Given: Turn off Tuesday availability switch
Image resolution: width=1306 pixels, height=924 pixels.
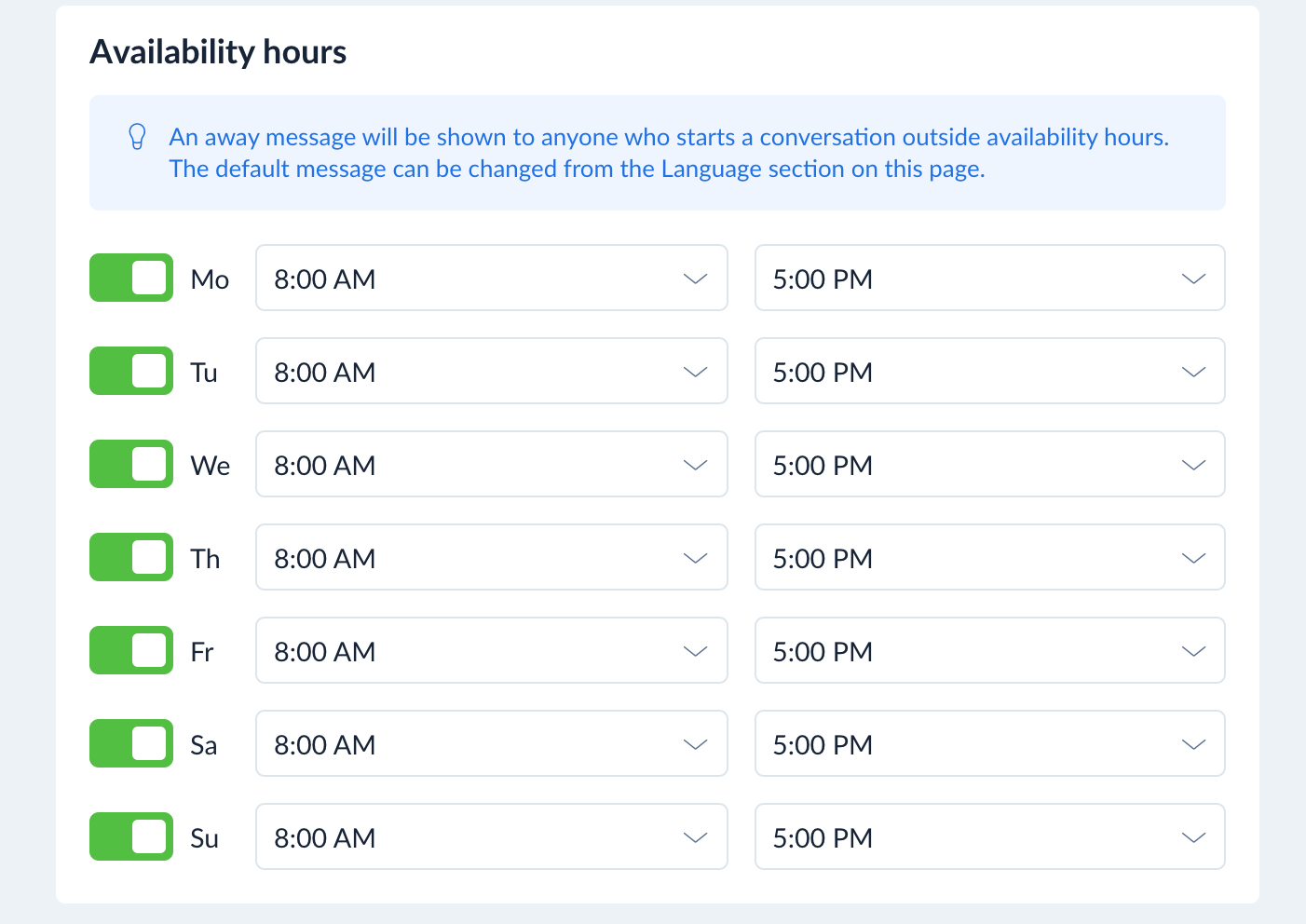Looking at the screenshot, I should point(131,371).
